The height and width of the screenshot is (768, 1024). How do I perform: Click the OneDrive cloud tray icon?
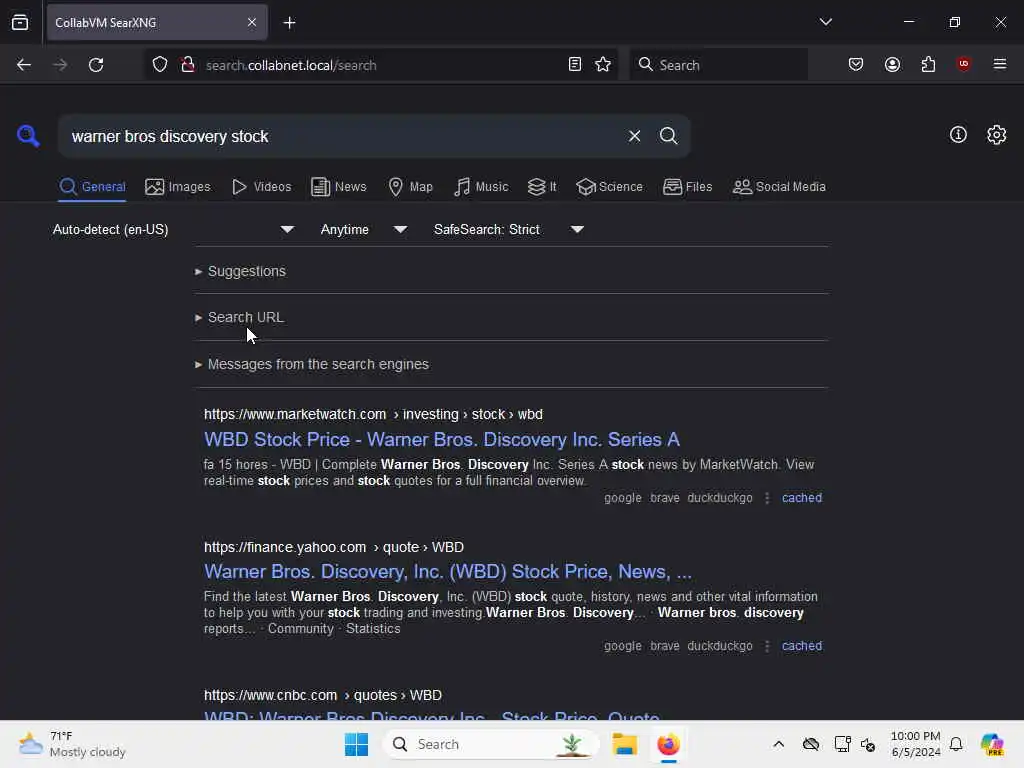(810, 744)
